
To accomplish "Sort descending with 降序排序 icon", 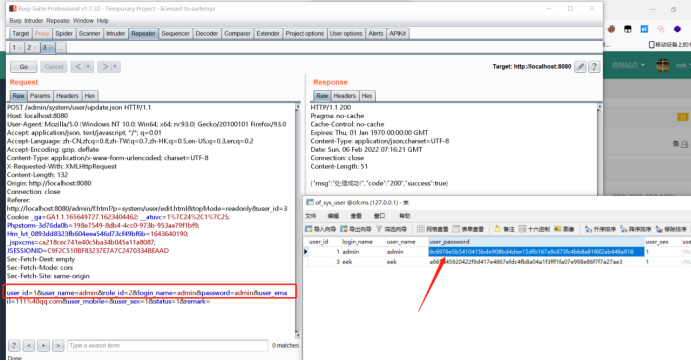I will (635, 229).
